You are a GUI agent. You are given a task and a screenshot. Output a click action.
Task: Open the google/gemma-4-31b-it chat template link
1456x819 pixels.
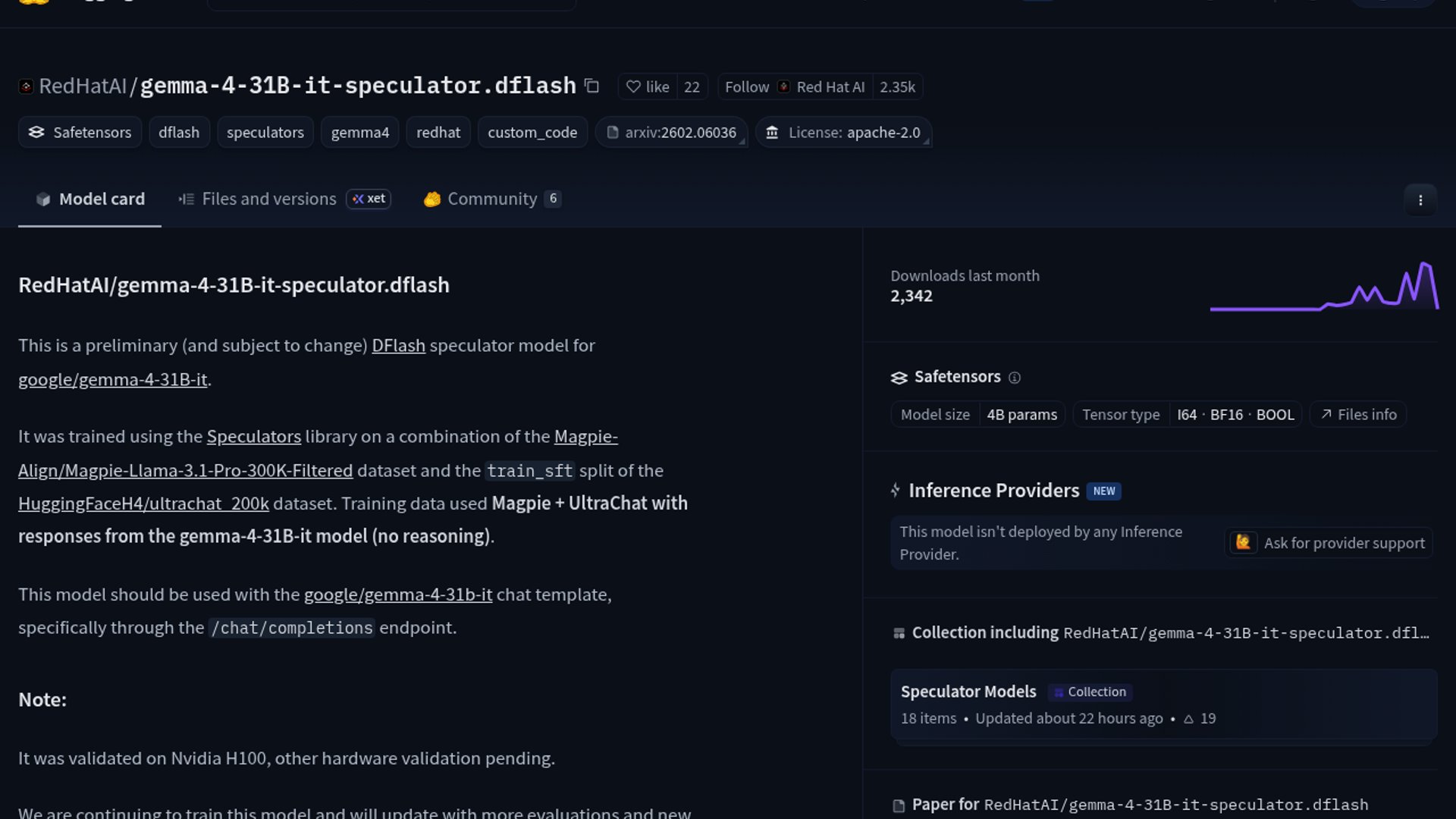click(398, 595)
